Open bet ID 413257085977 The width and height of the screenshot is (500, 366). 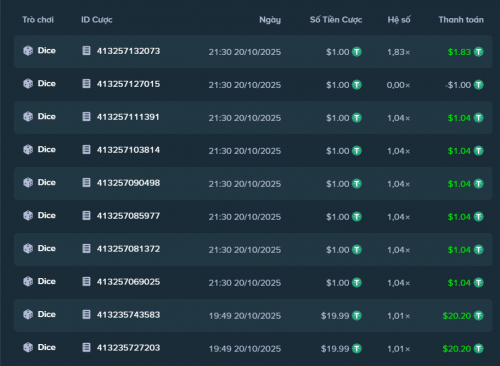click(128, 216)
